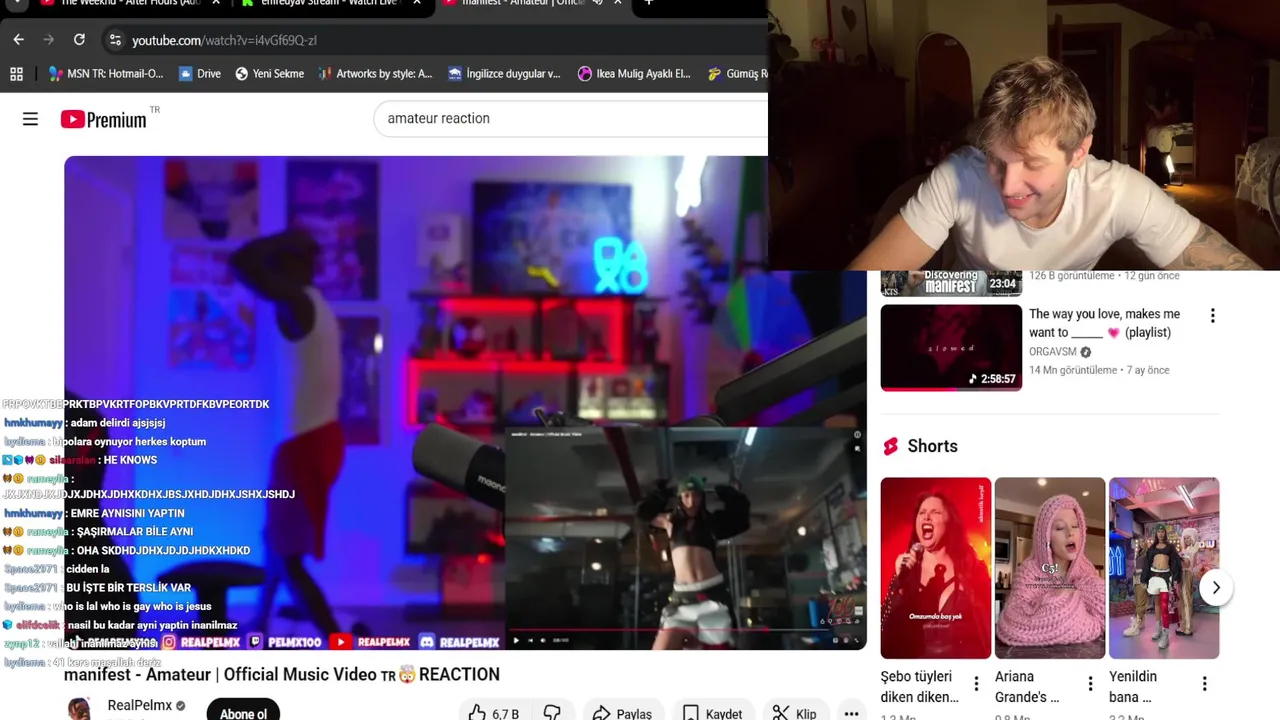The height and width of the screenshot is (720, 1280).
Task: Open options for Şebo tüyleri Short
Action: 976,684
